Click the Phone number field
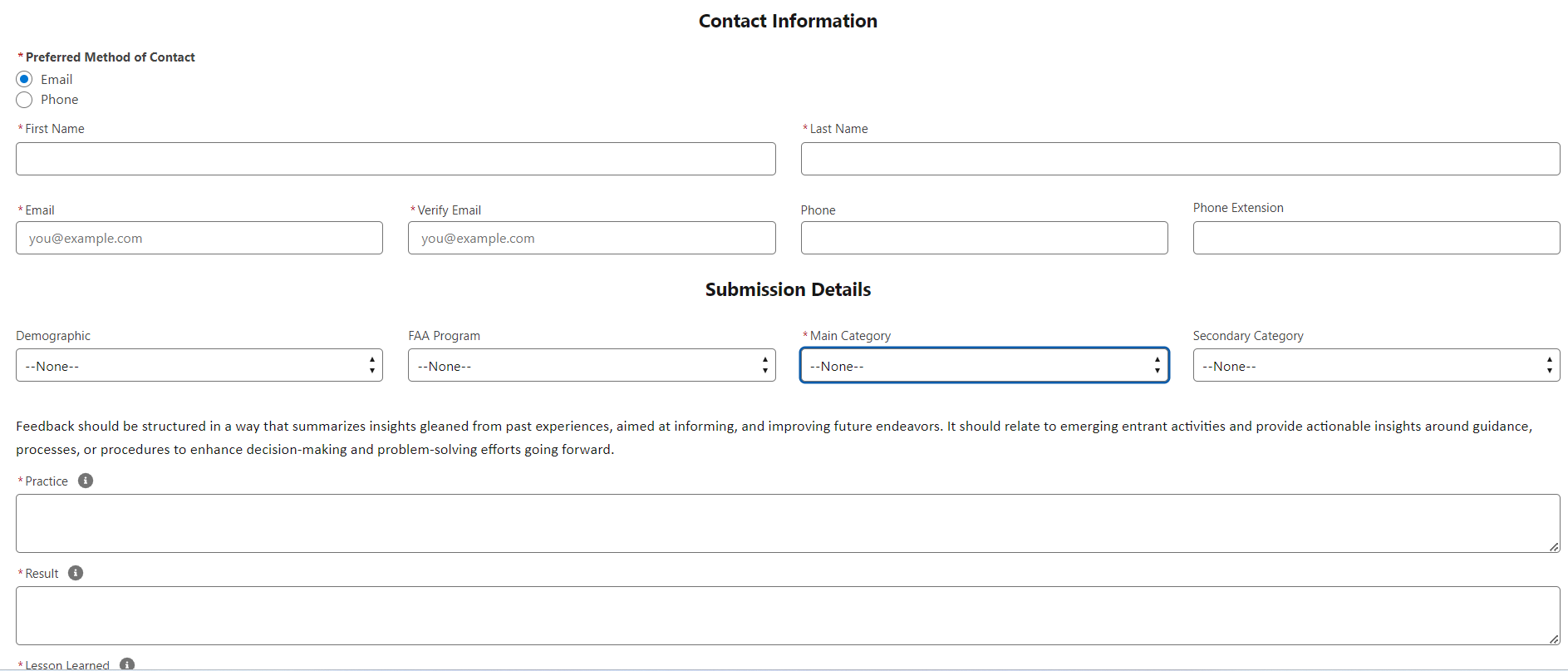The width and height of the screenshot is (1568, 671). 984,239
